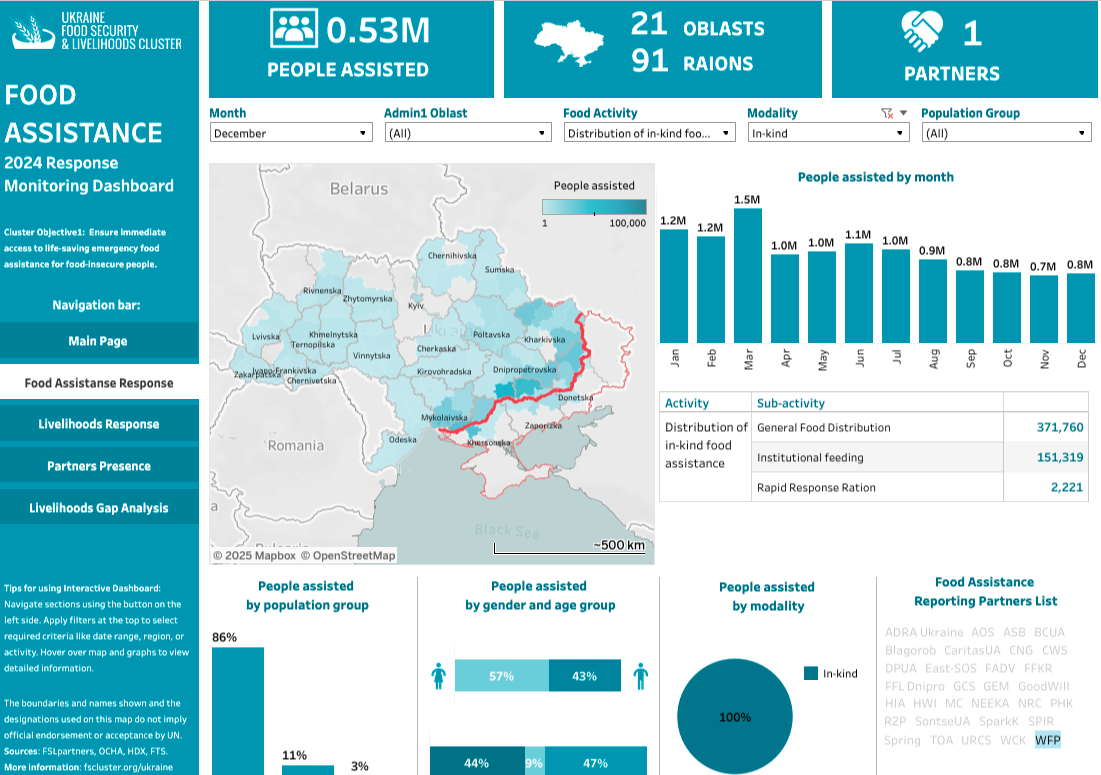Select the March bar in monthly chart
Viewport: 1101px width, 775px height.
(748, 275)
